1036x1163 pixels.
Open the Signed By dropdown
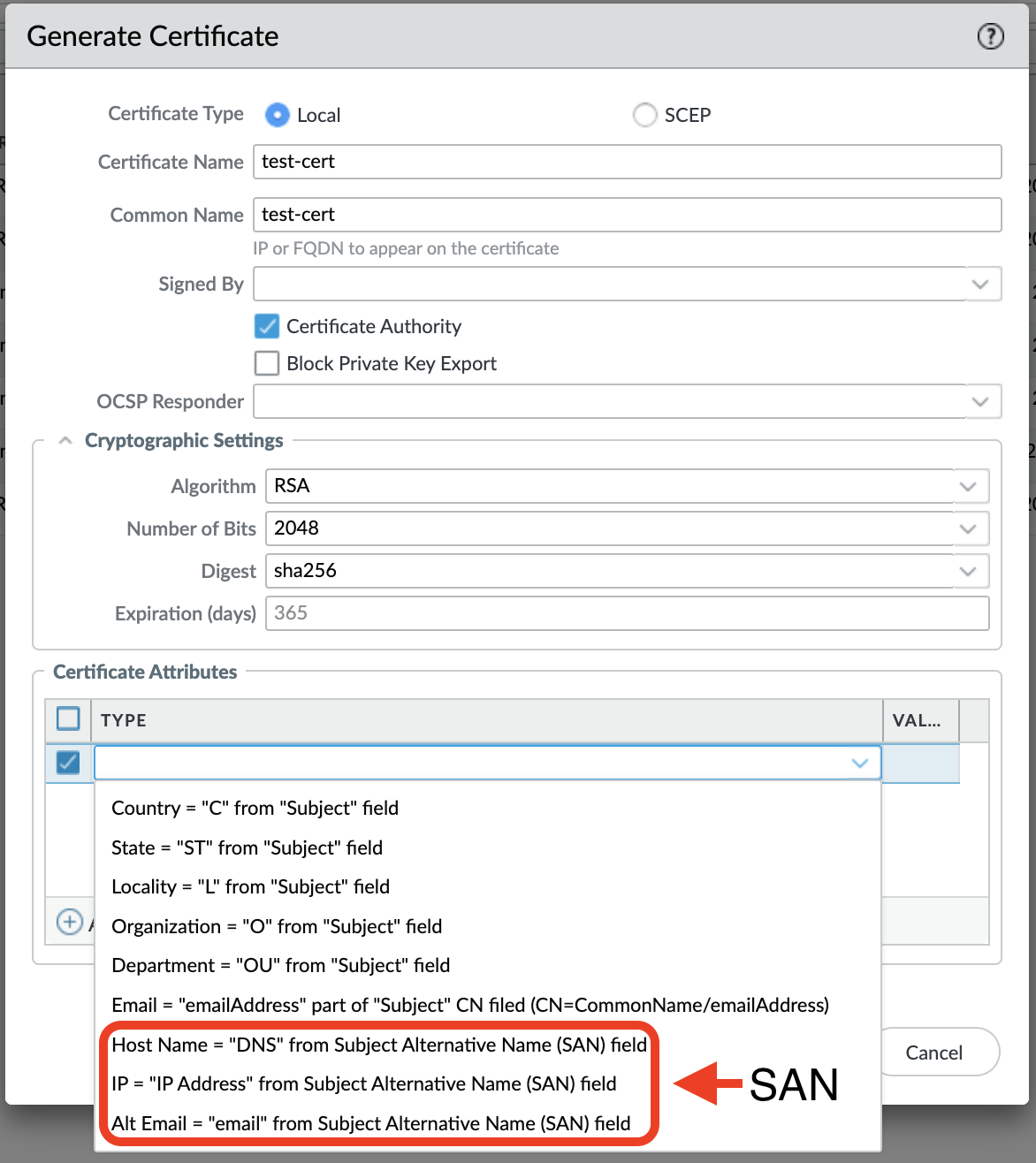point(980,284)
